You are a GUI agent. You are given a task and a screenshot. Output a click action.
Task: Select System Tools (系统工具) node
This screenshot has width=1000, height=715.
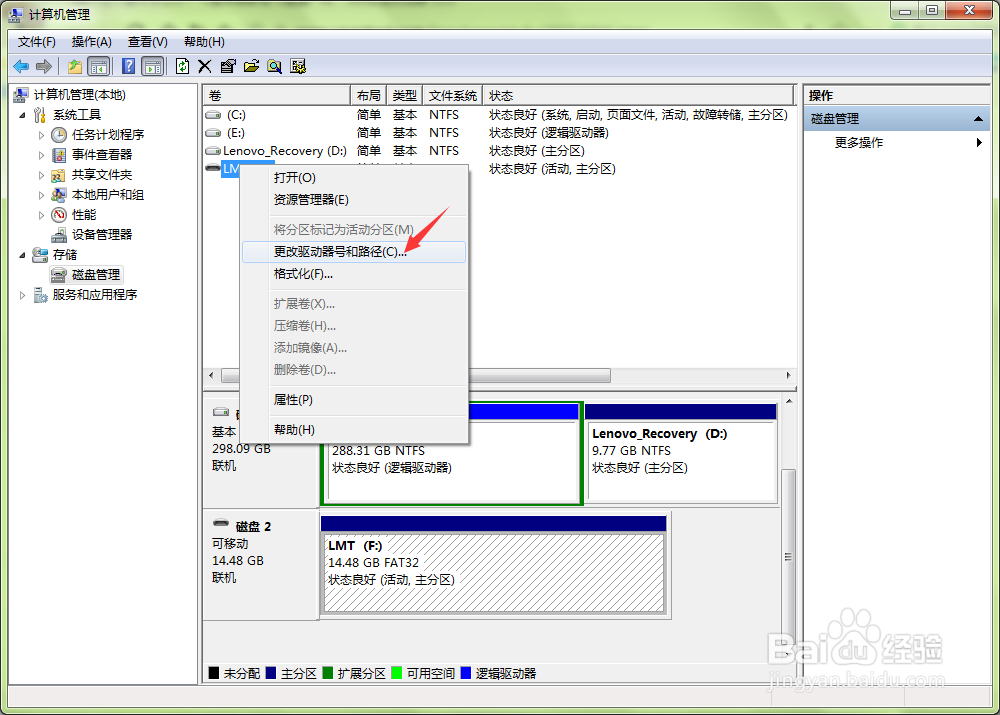[77, 115]
